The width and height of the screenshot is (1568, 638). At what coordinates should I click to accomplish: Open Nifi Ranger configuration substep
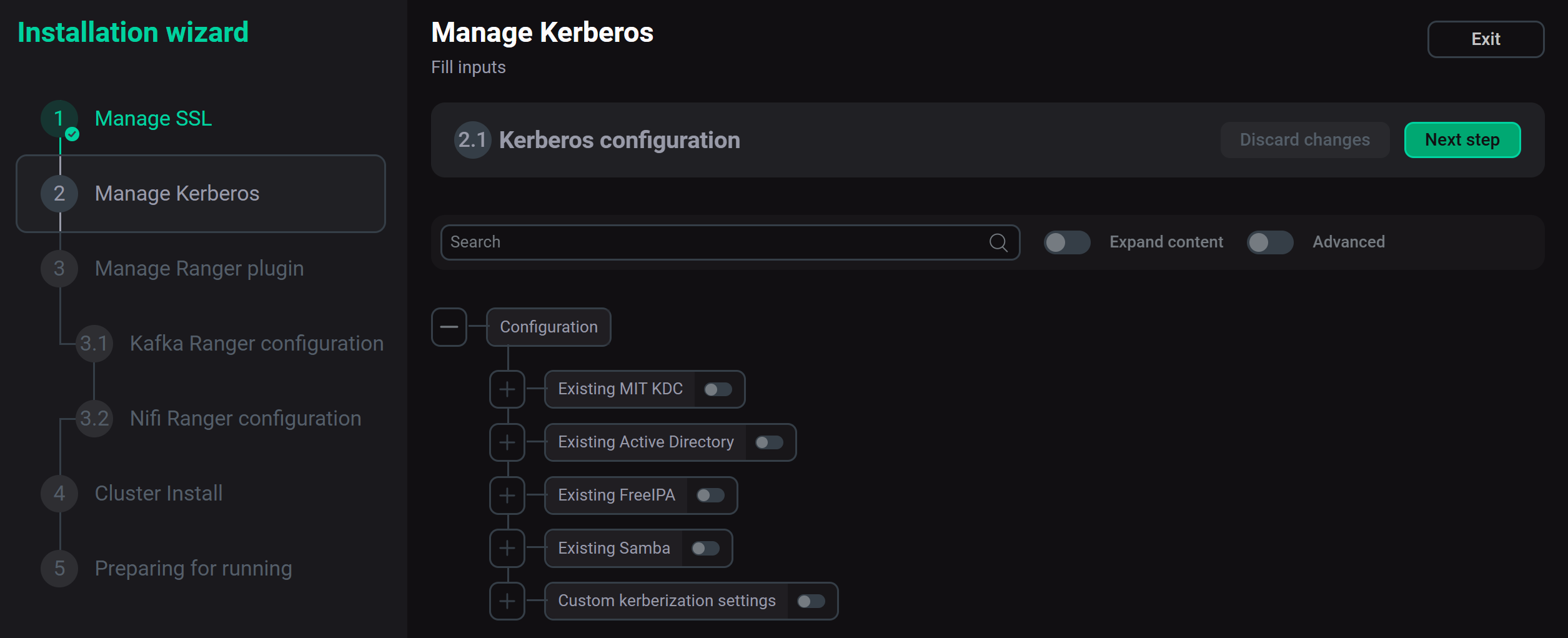tap(246, 419)
